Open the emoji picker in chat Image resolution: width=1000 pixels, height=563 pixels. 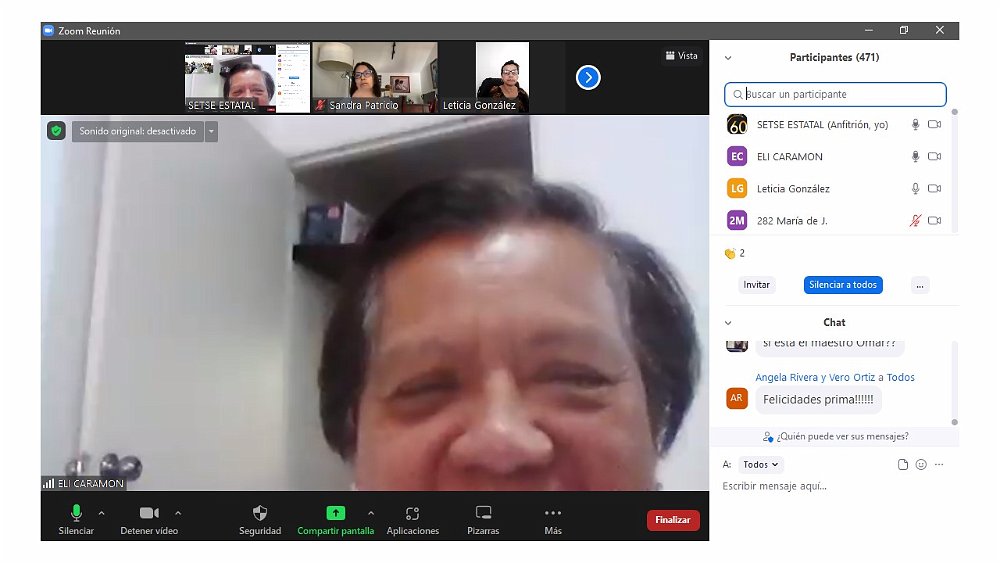[x=921, y=465]
